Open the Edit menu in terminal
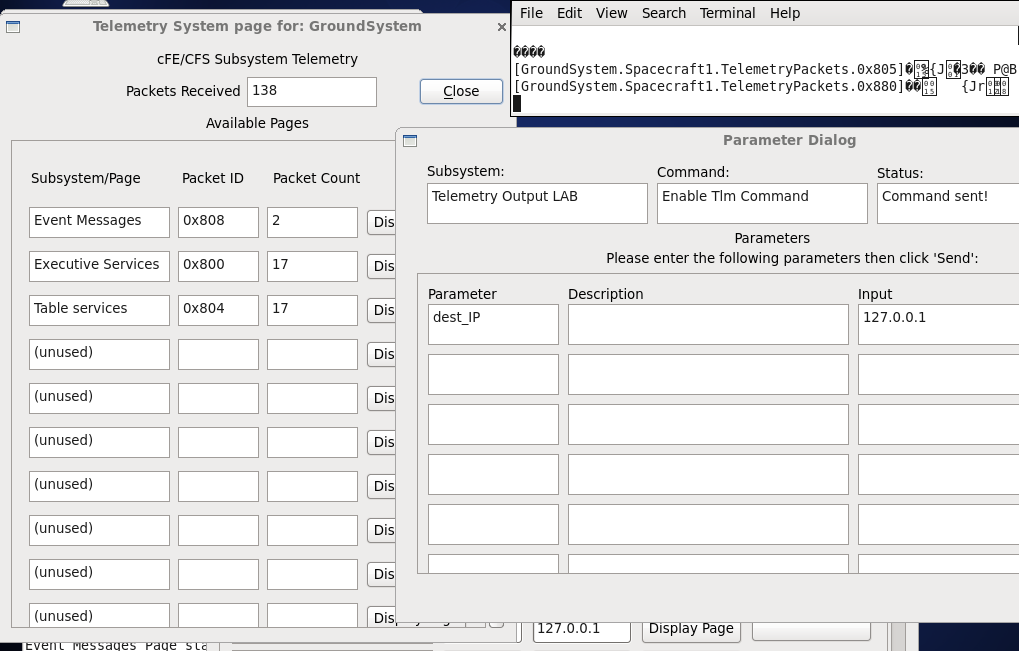This screenshot has width=1019, height=651. [569, 13]
